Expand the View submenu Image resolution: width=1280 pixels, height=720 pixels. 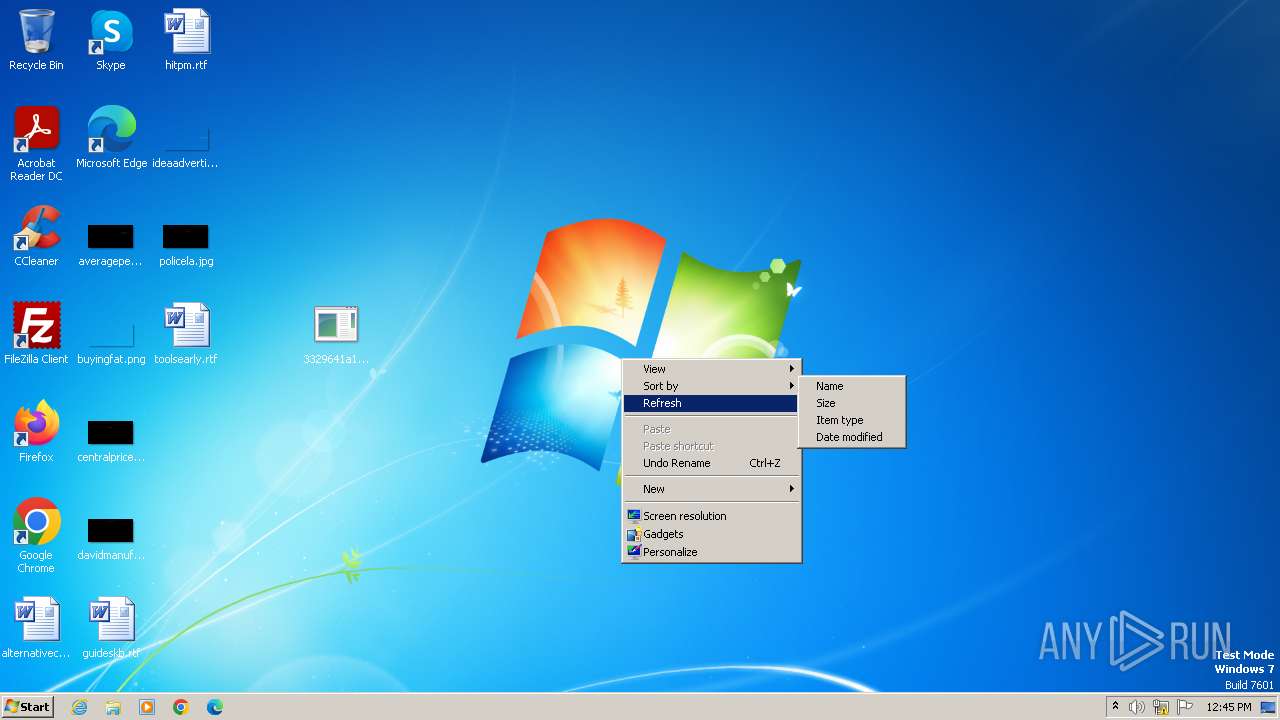pos(711,369)
